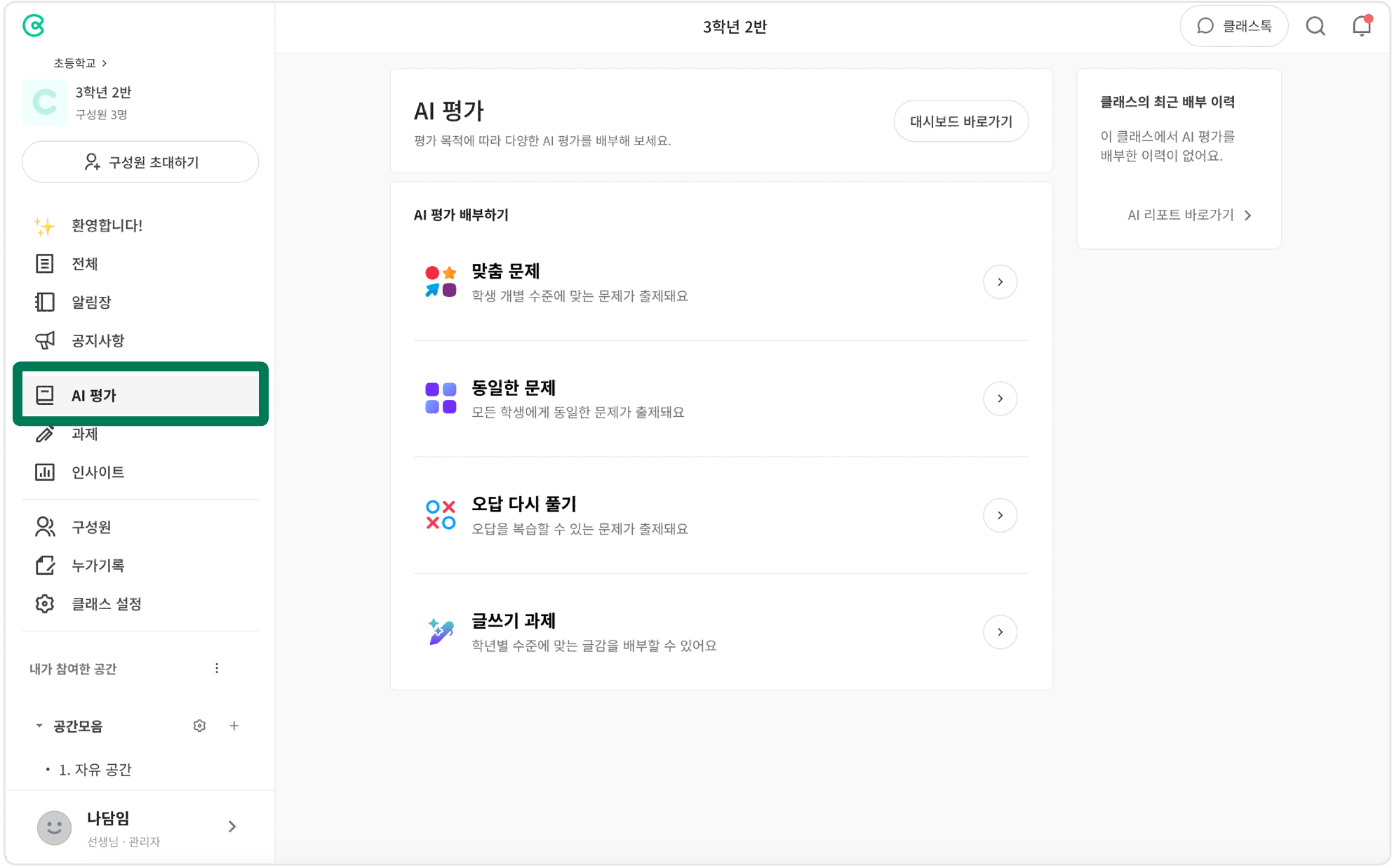Expand the 나담임 profile chevron
This screenshot has width=1392, height=868.
[x=232, y=827]
